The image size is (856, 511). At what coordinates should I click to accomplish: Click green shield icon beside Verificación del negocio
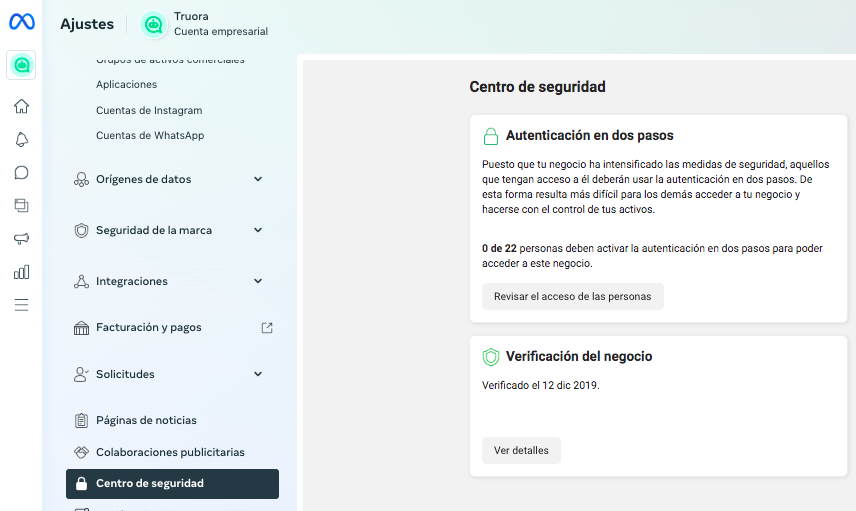tap(491, 357)
